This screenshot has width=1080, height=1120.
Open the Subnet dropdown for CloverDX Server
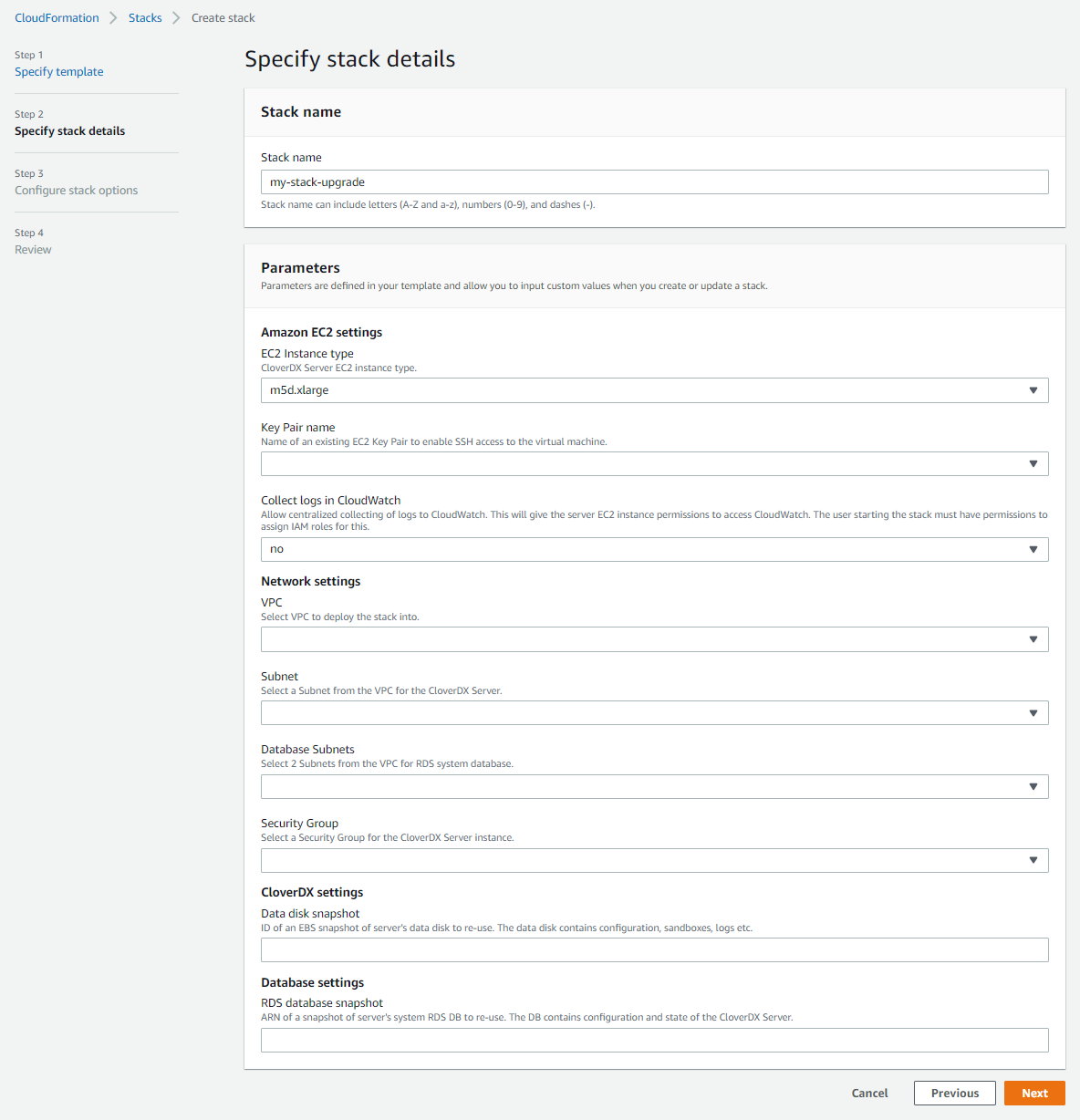(654, 712)
